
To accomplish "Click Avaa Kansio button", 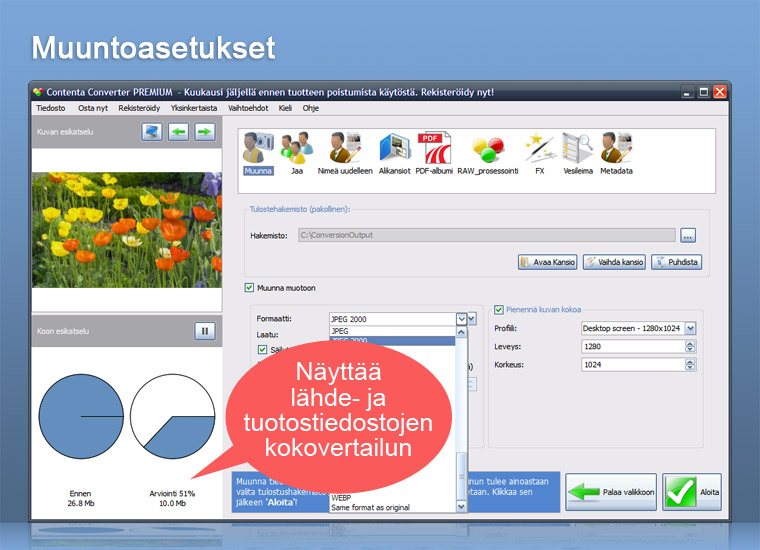I will (x=548, y=262).
